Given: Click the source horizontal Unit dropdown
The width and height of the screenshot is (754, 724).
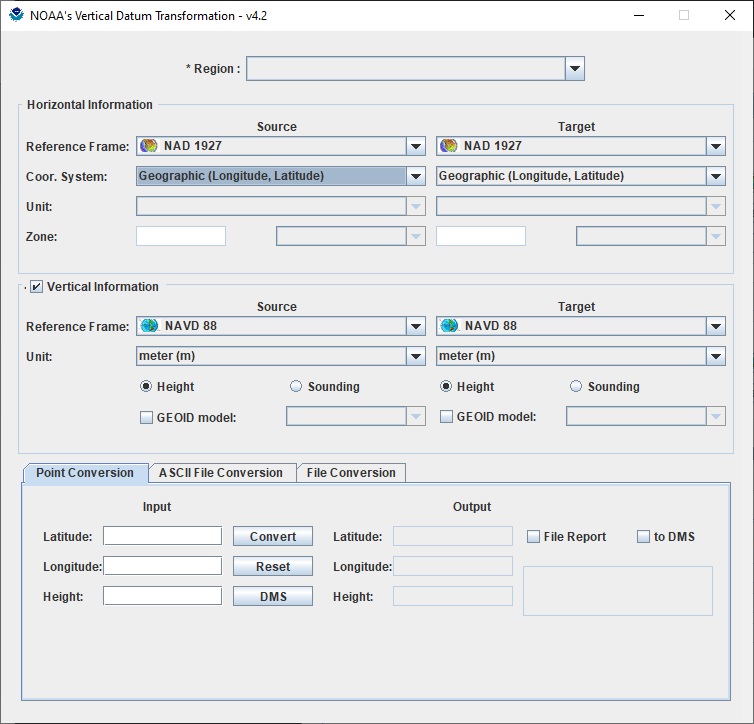Looking at the screenshot, I should (281, 206).
